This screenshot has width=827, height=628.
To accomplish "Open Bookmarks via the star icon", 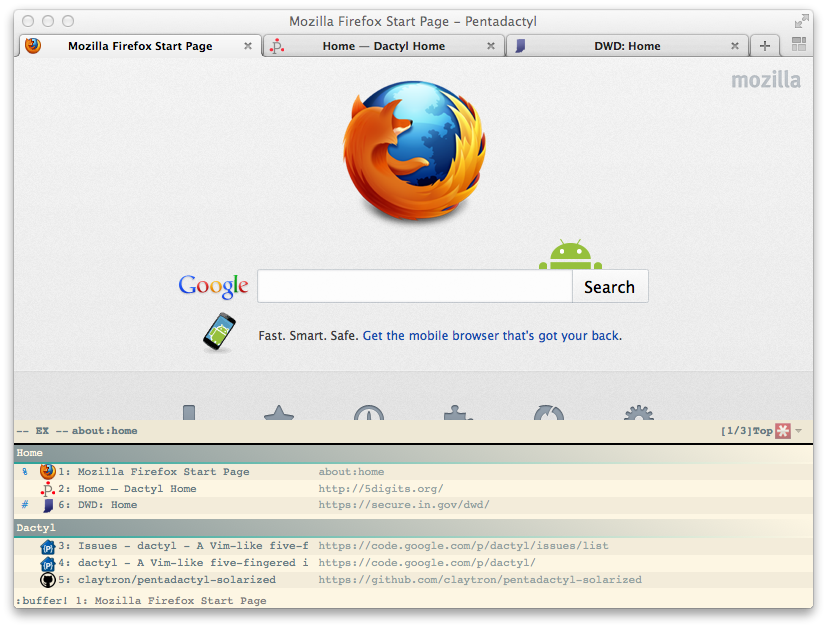I will 278,412.
